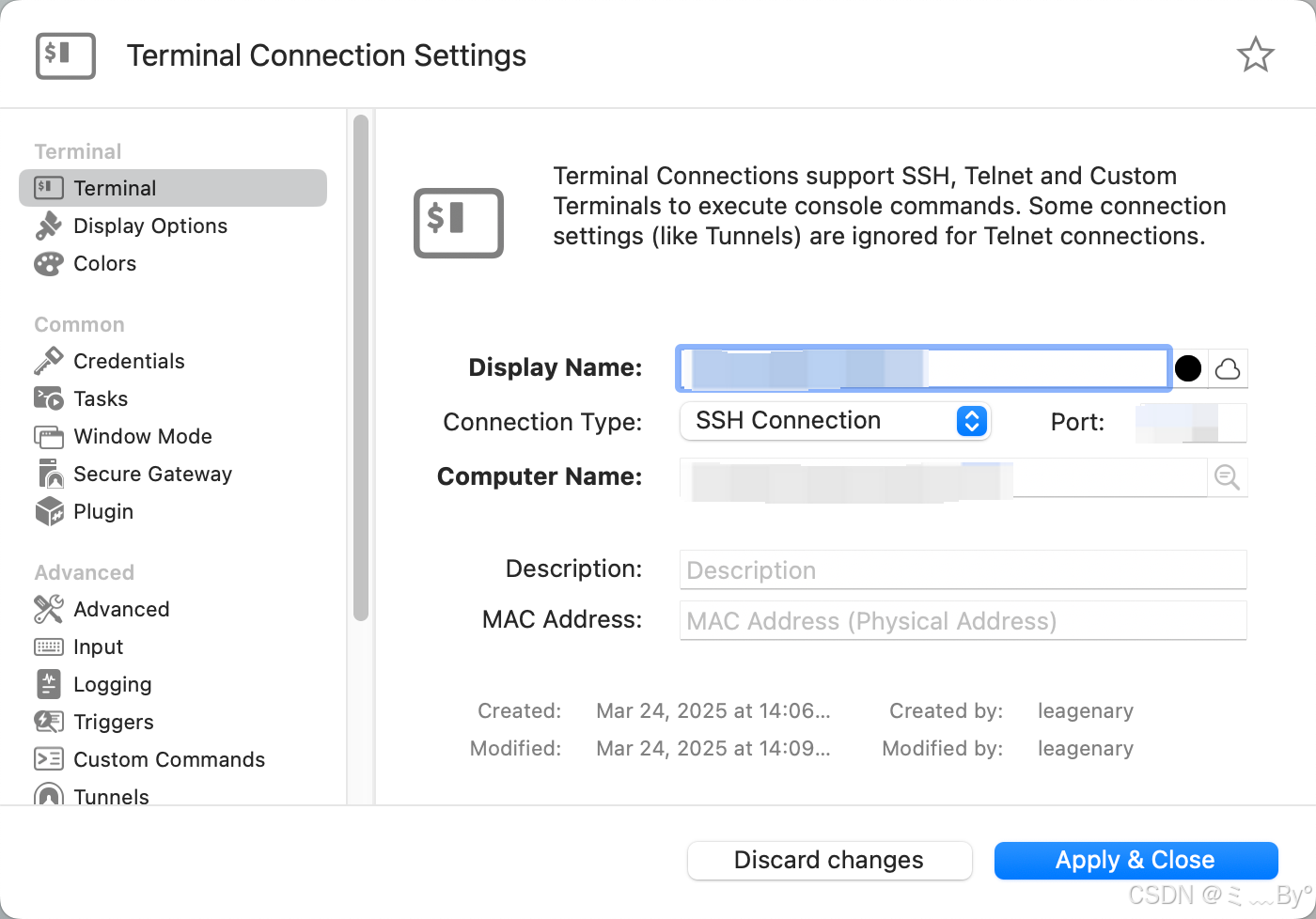1316x919 pixels.
Task: Toggle the favorite star for this connection
Action: pos(1257,55)
